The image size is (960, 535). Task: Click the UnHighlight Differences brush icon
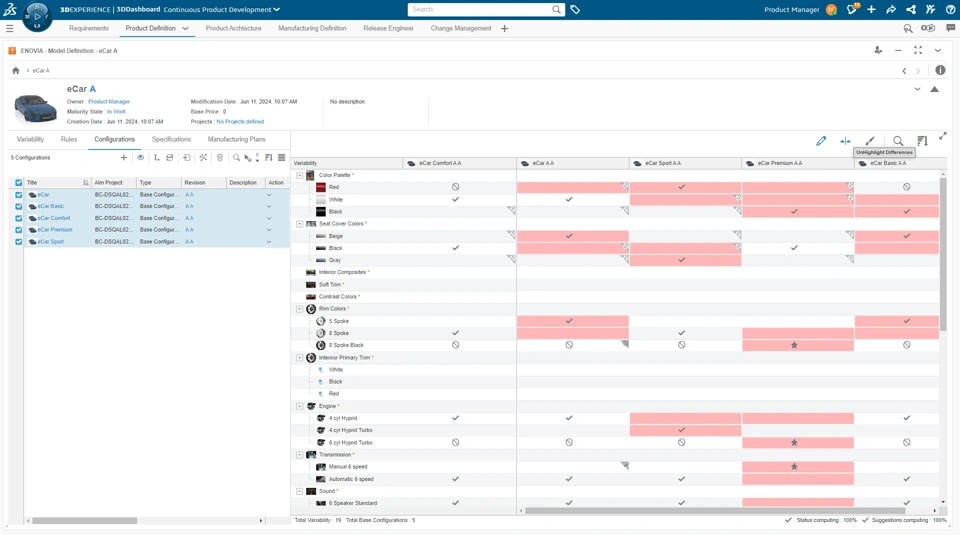point(870,141)
